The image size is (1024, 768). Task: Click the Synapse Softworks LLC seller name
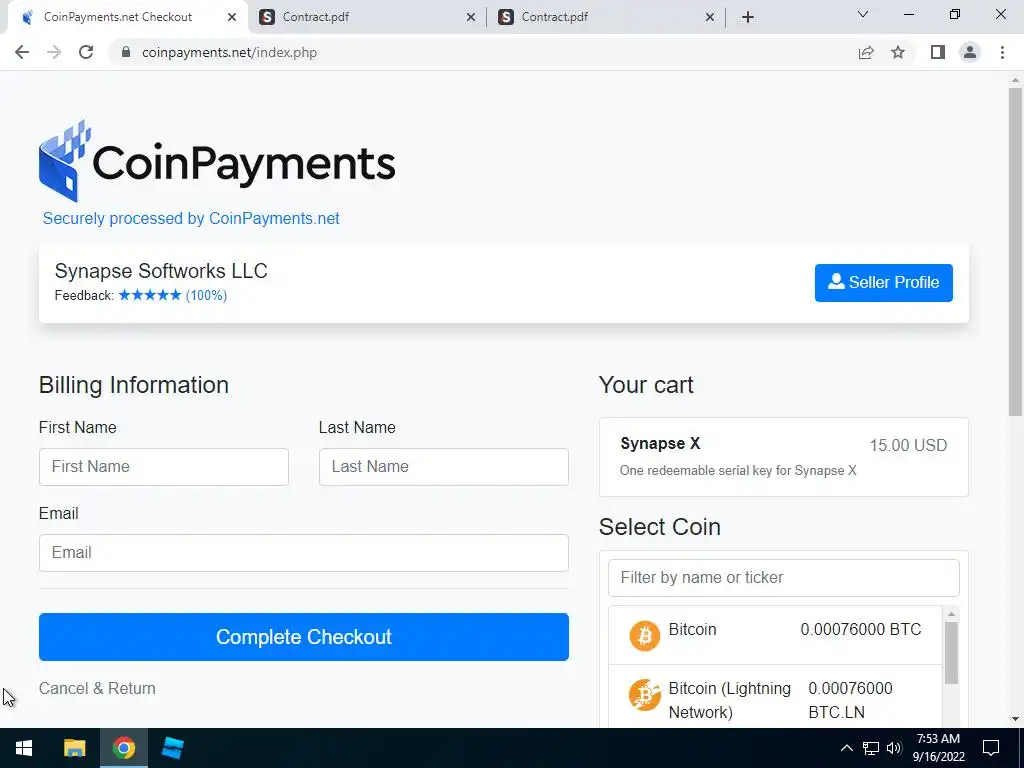(x=161, y=271)
